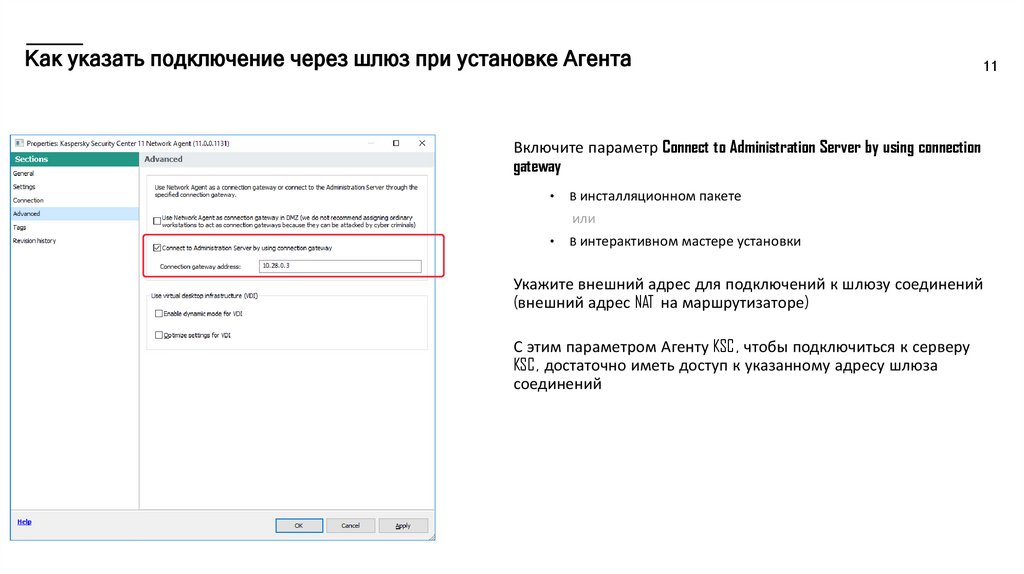Open the Help link
Viewport: 1024px width, 574px height.
[24, 522]
